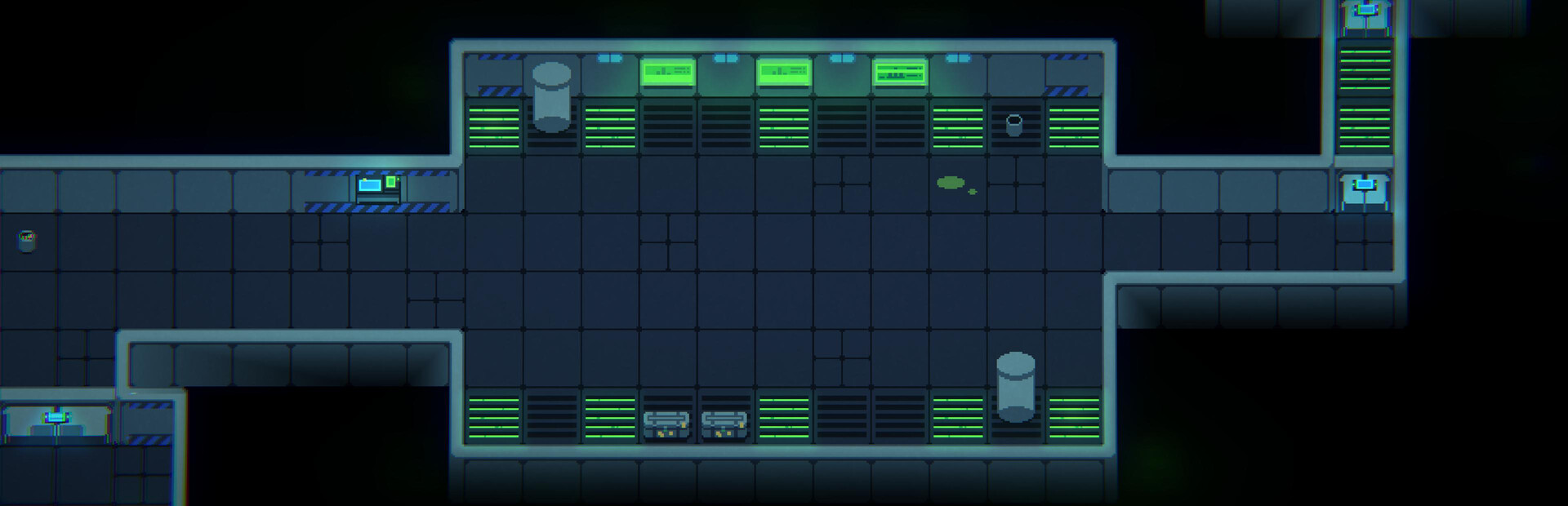Click the cylinder tank in bottom-right of room

click(x=1015, y=386)
